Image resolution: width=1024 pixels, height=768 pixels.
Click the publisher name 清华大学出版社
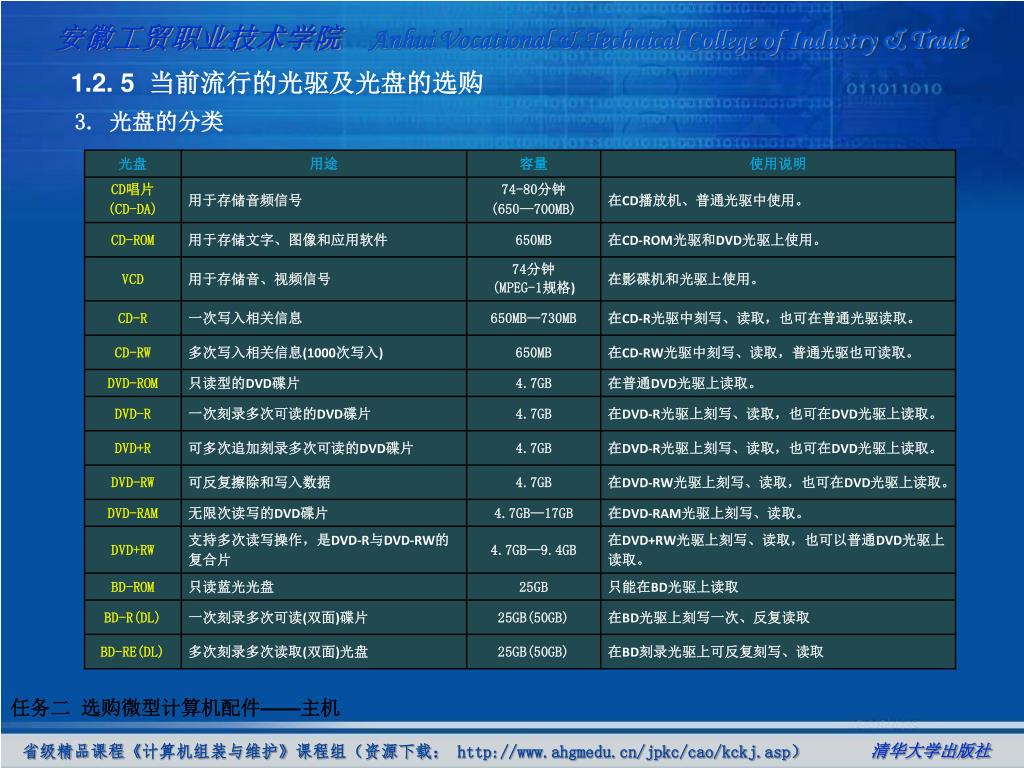(x=931, y=751)
